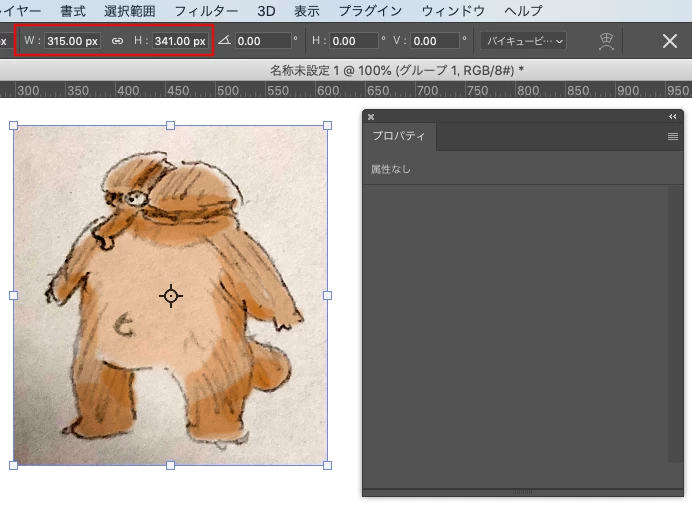Toggle the warp mode icon
This screenshot has height=505, width=692.
pyautogui.click(x=606, y=41)
